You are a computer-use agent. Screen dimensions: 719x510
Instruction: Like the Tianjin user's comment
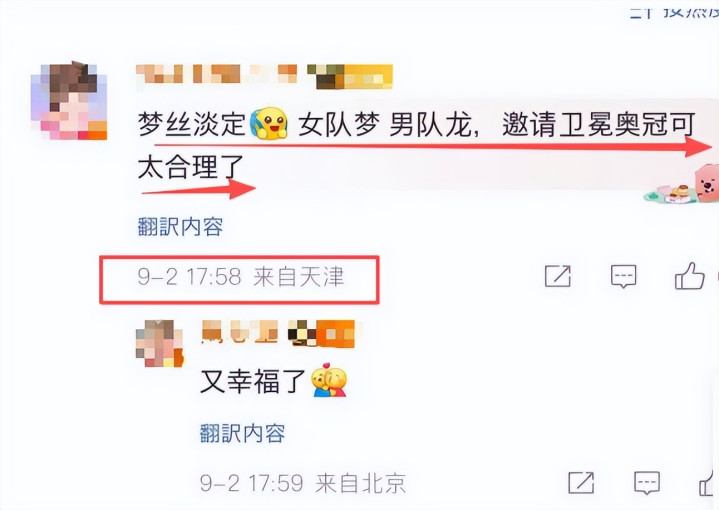(x=689, y=276)
